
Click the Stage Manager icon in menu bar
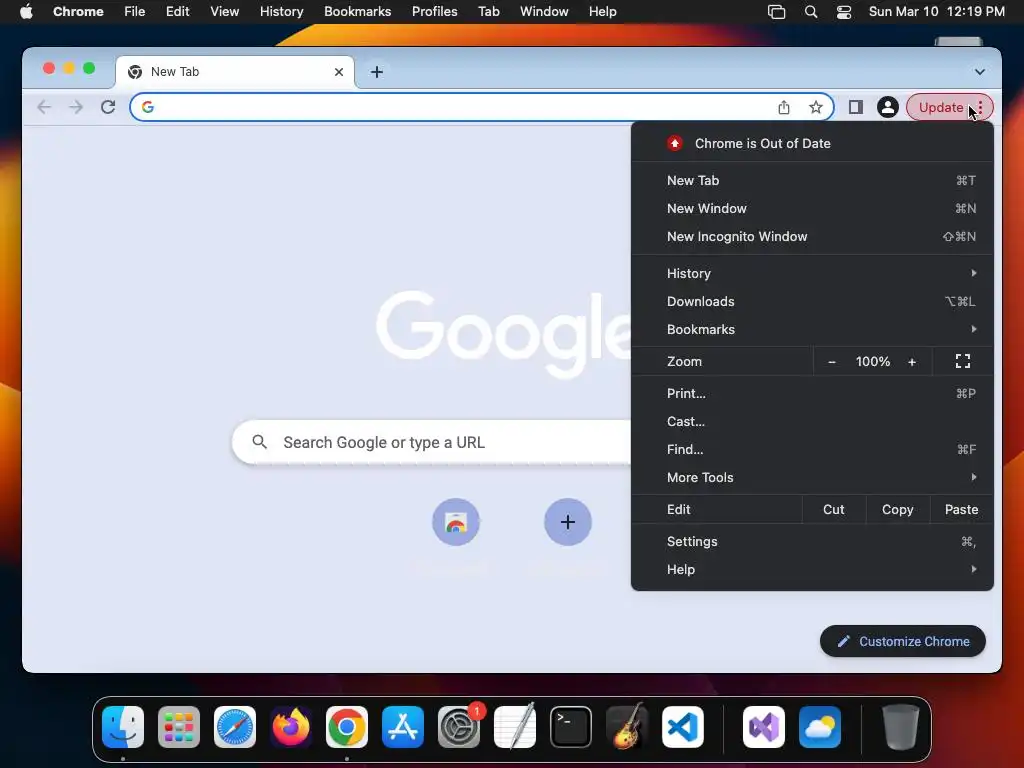coord(776,12)
